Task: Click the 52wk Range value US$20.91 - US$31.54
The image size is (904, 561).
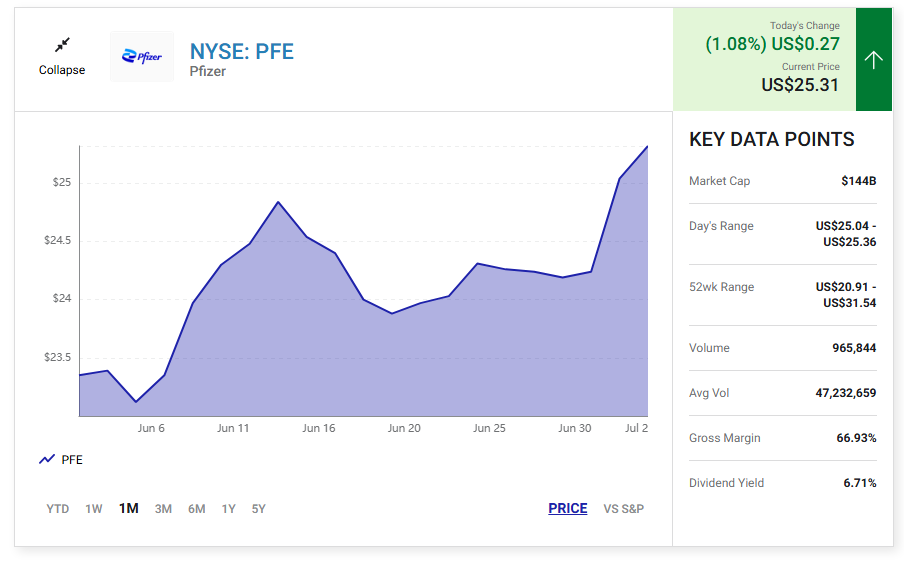Action: pyautogui.click(x=846, y=295)
